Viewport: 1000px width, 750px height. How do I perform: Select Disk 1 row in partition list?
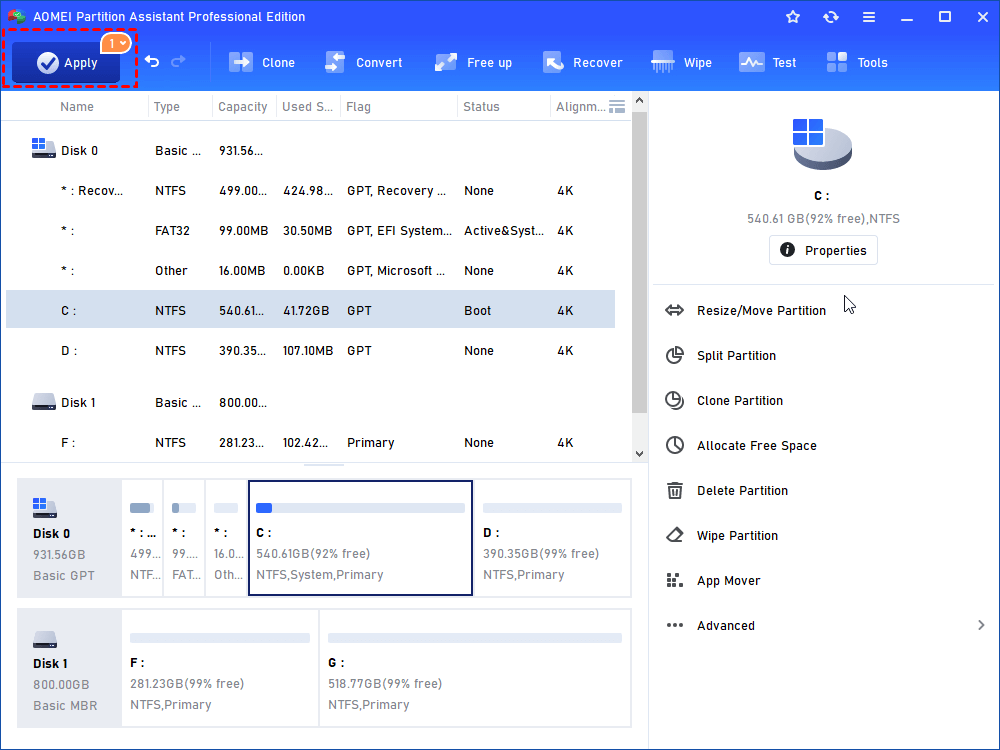pos(311,403)
